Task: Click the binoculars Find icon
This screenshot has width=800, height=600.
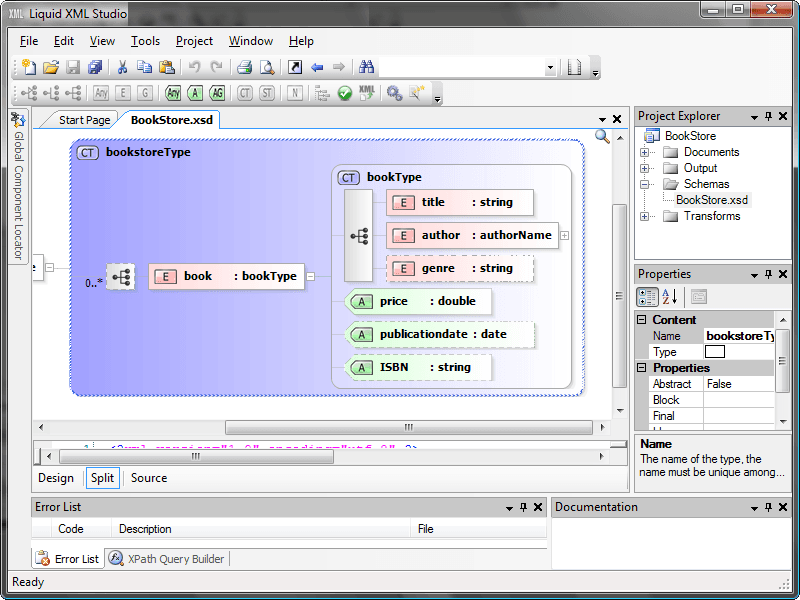Action: click(x=366, y=67)
